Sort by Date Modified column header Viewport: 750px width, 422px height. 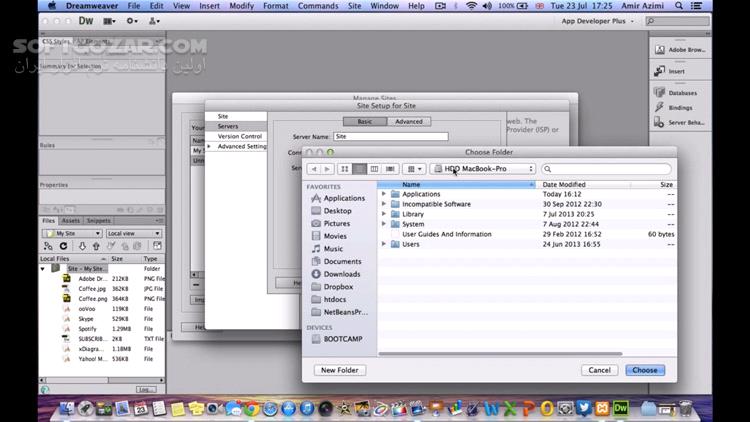click(584, 184)
